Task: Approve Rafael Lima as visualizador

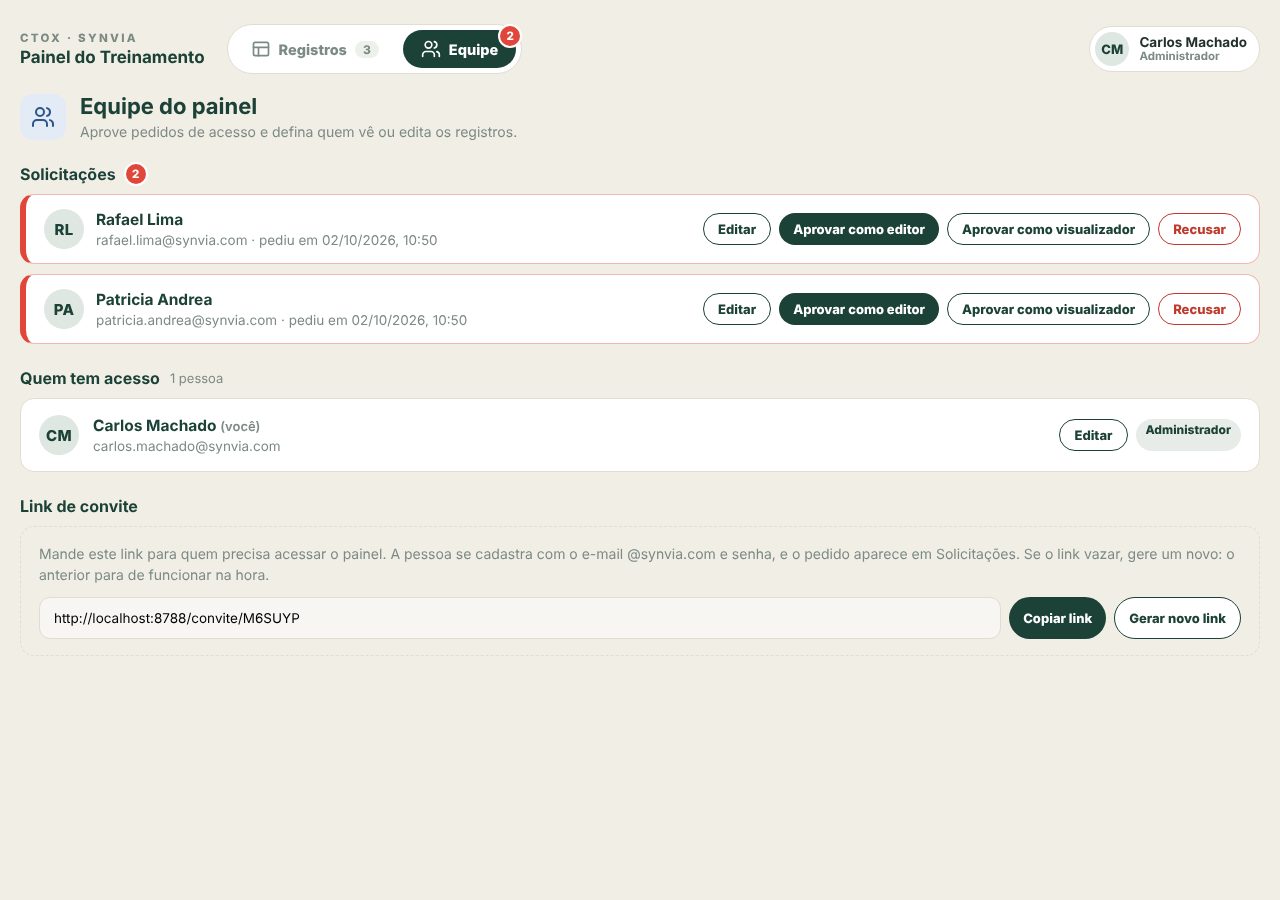Action: tap(1048, 229)
